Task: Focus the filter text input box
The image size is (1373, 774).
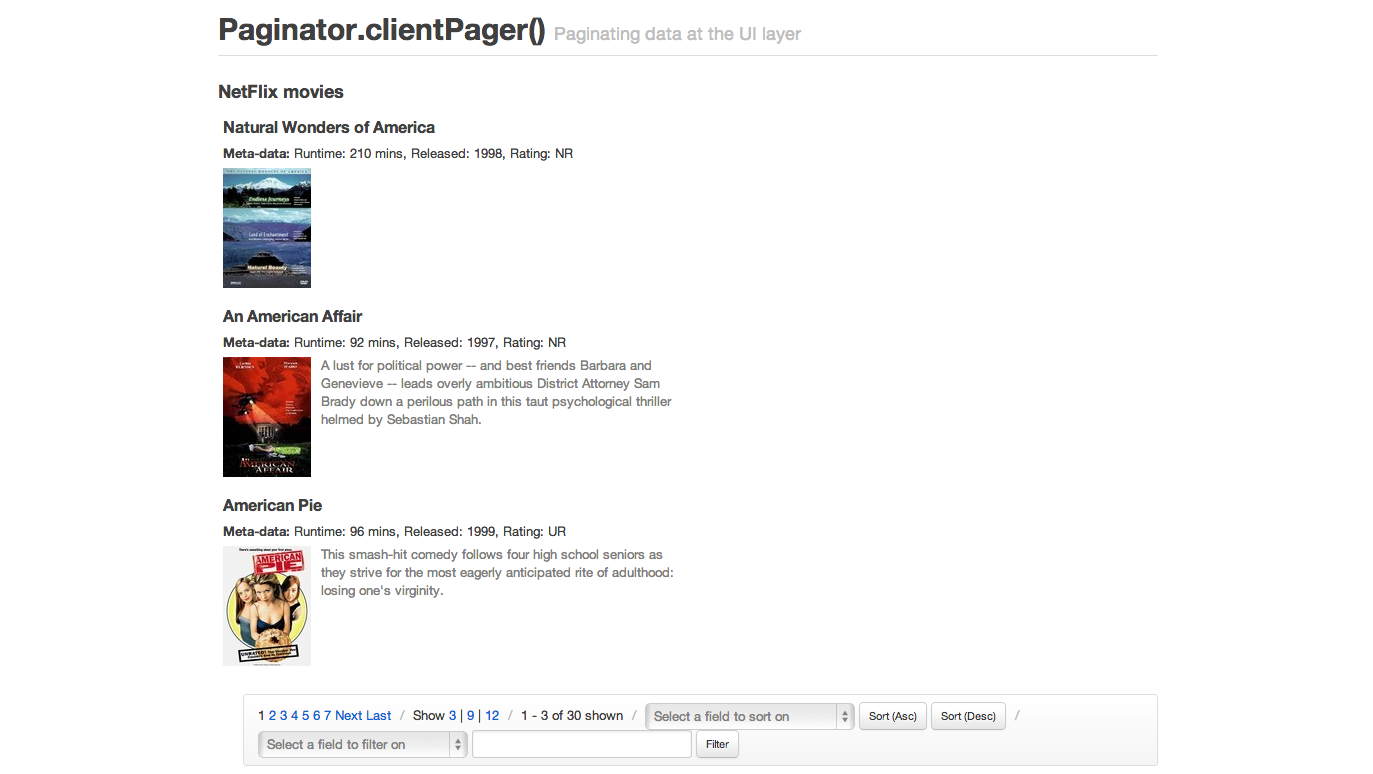Action: (x=581, y=744)
